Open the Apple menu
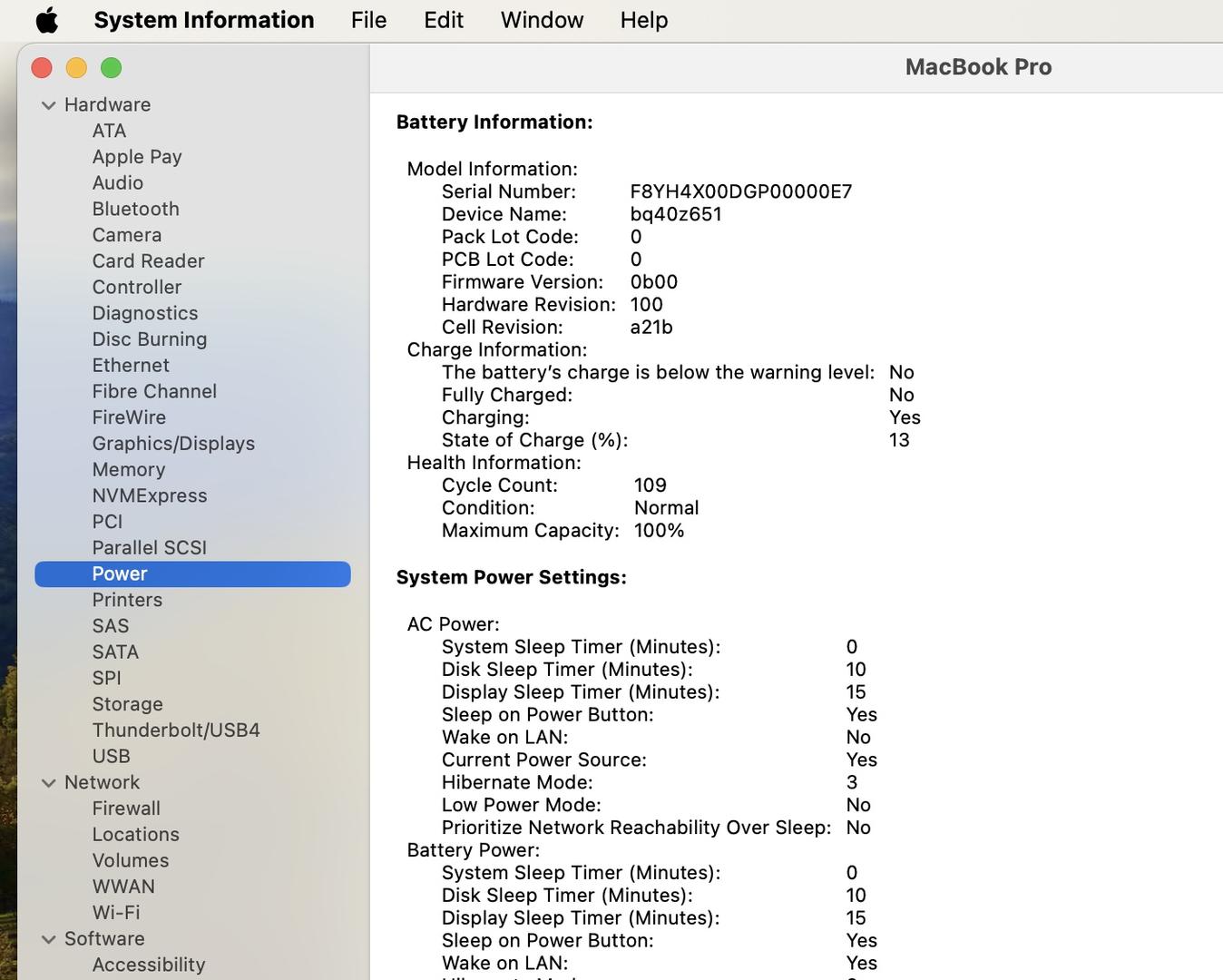 (x=47, y=20)
